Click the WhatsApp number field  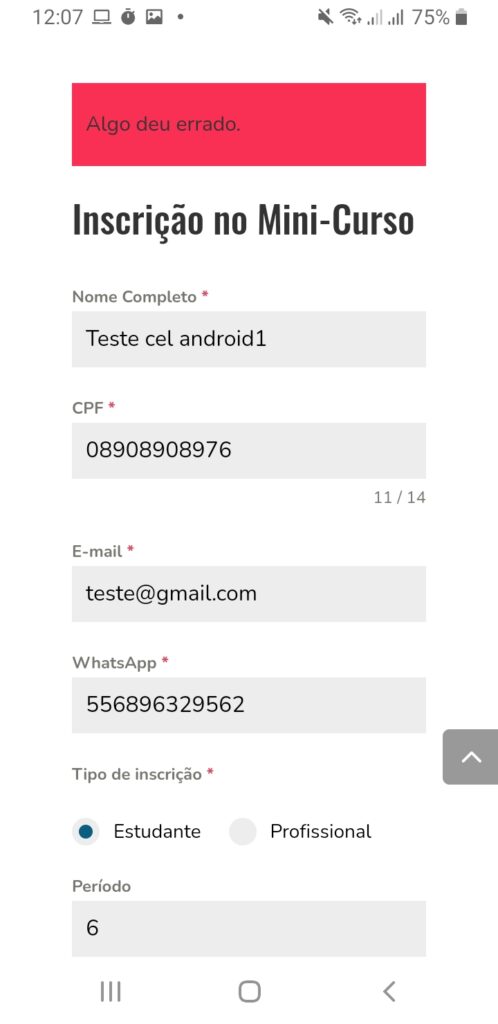pos(249,705)
